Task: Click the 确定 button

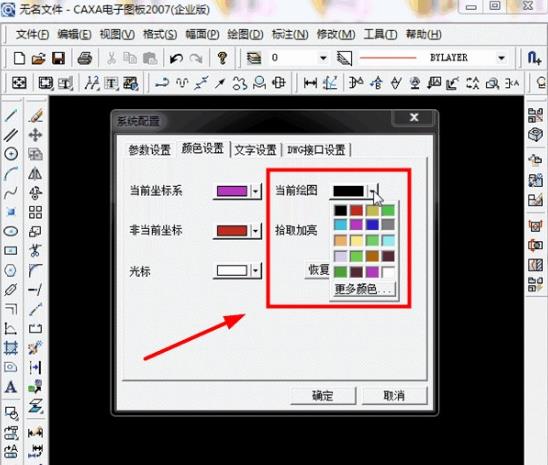Action: click(x=323, y=396)
